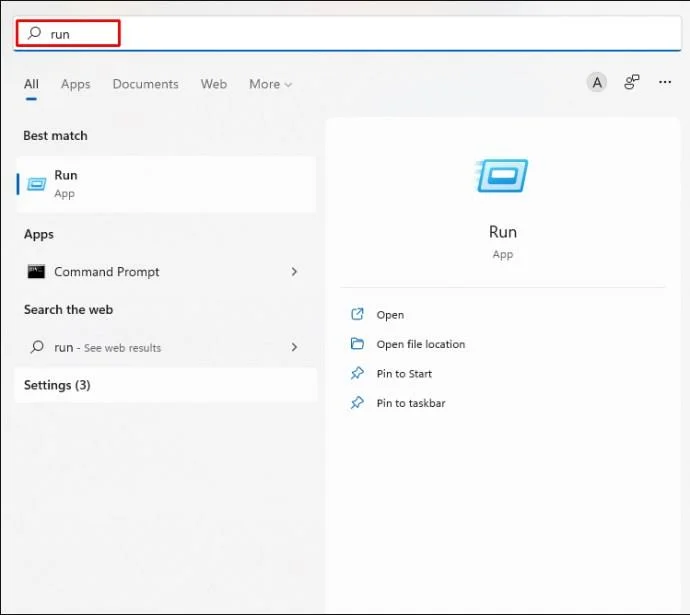Click the Run app icon in best match
This screenshot has width=690, height=615.
click(x=37, y=184)
